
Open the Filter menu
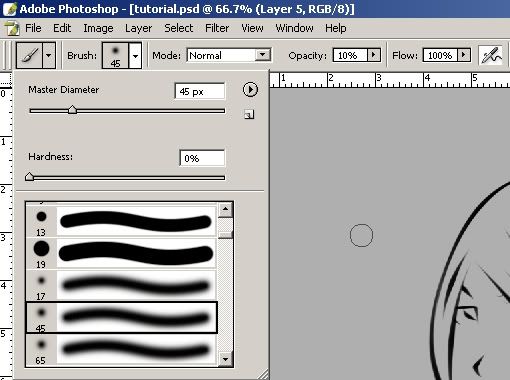[217, 28]
